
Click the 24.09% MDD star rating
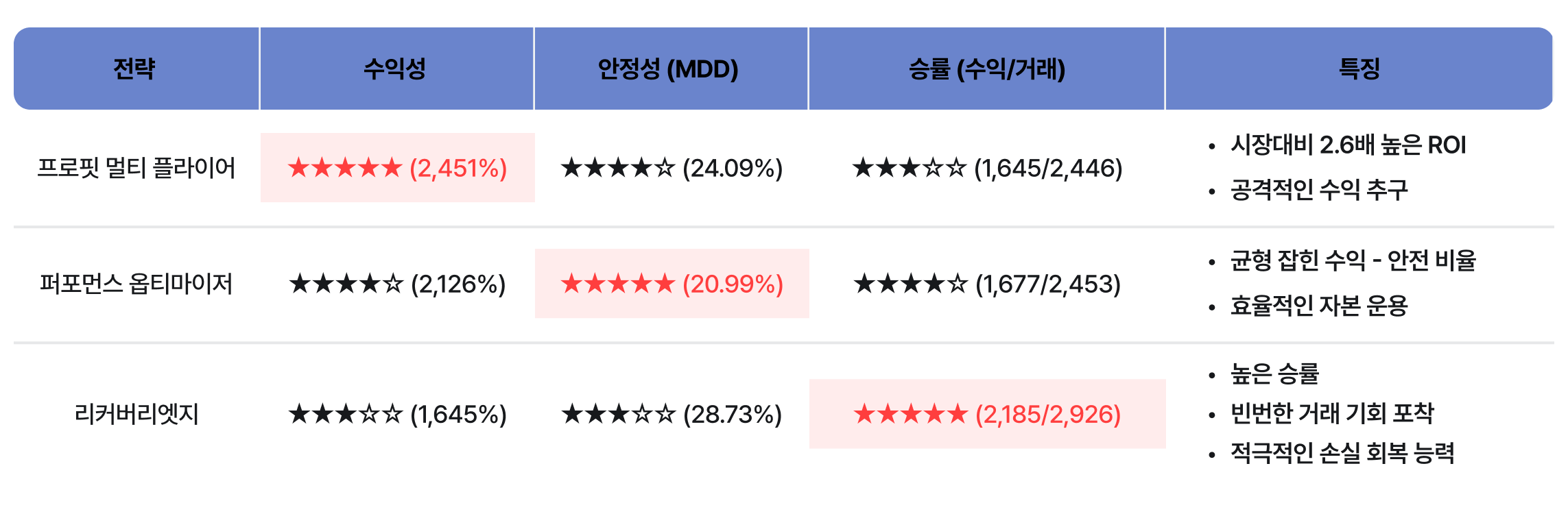tap(672, 168)
